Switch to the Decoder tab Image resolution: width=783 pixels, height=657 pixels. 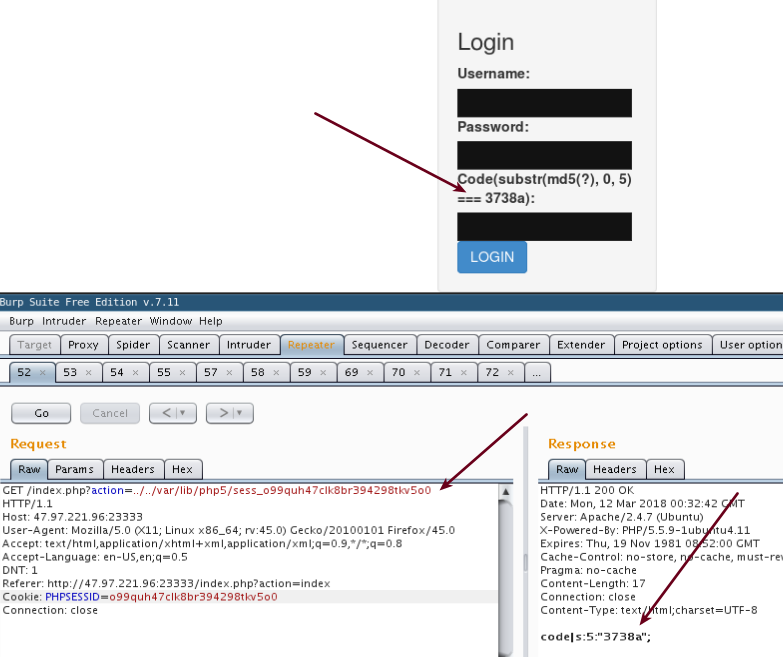(x=447, y=345)
